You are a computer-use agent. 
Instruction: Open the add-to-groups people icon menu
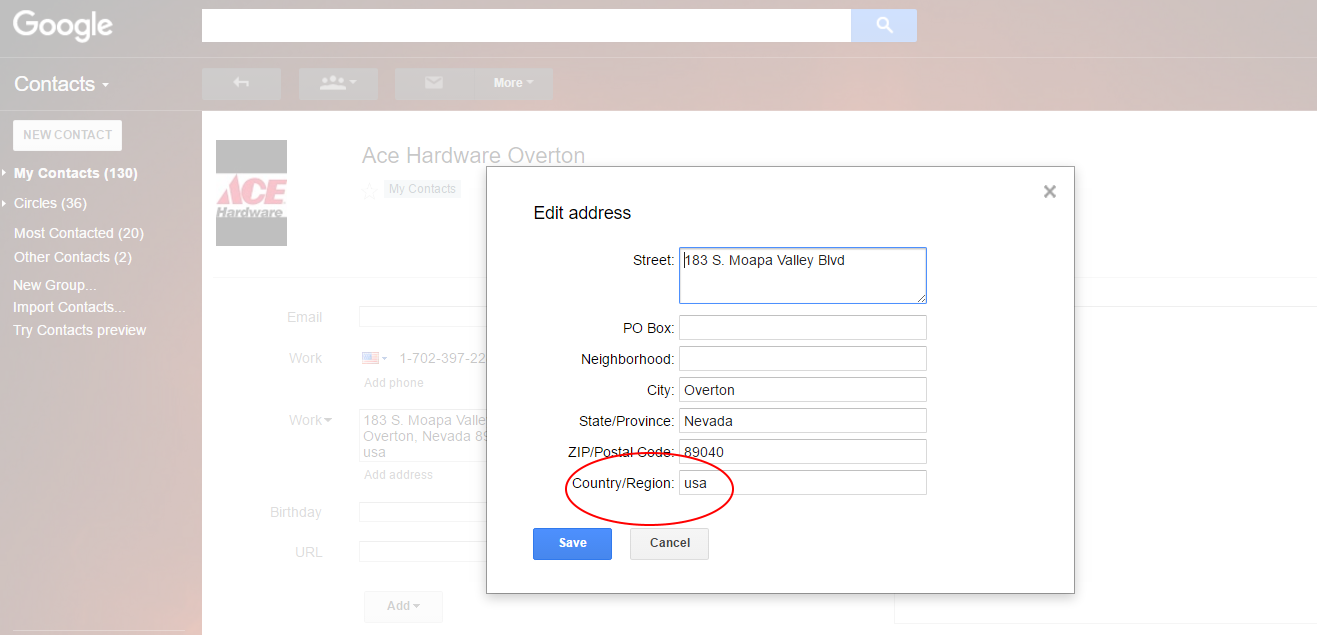click(337, 83)
